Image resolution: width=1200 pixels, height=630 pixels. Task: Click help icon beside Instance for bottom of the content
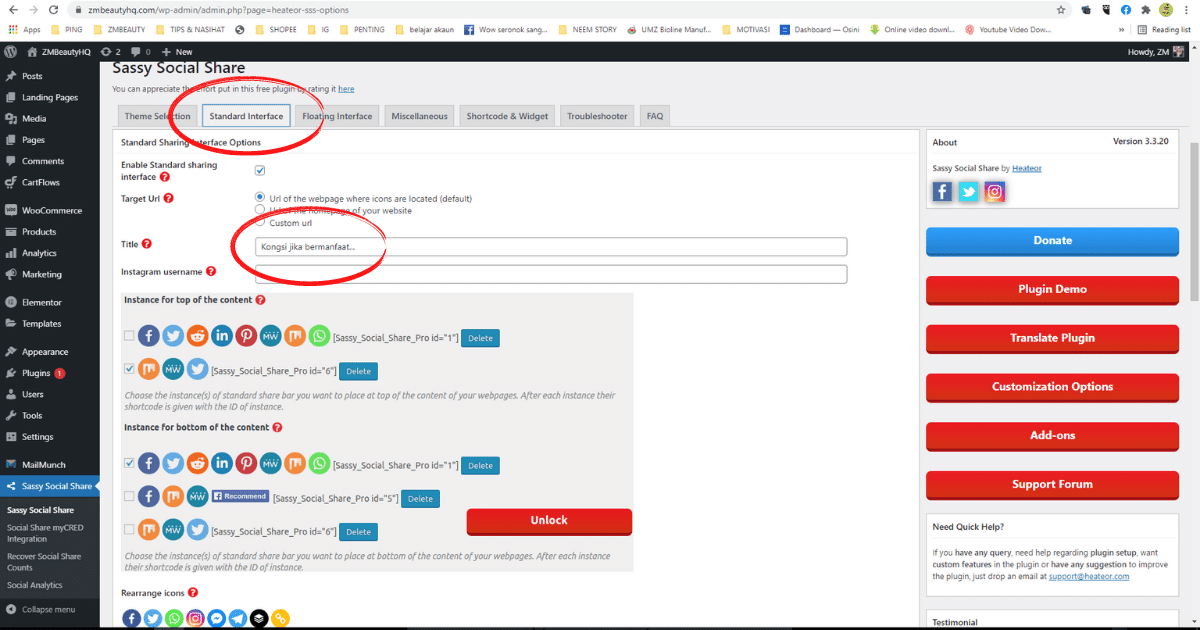pos(277,427)
